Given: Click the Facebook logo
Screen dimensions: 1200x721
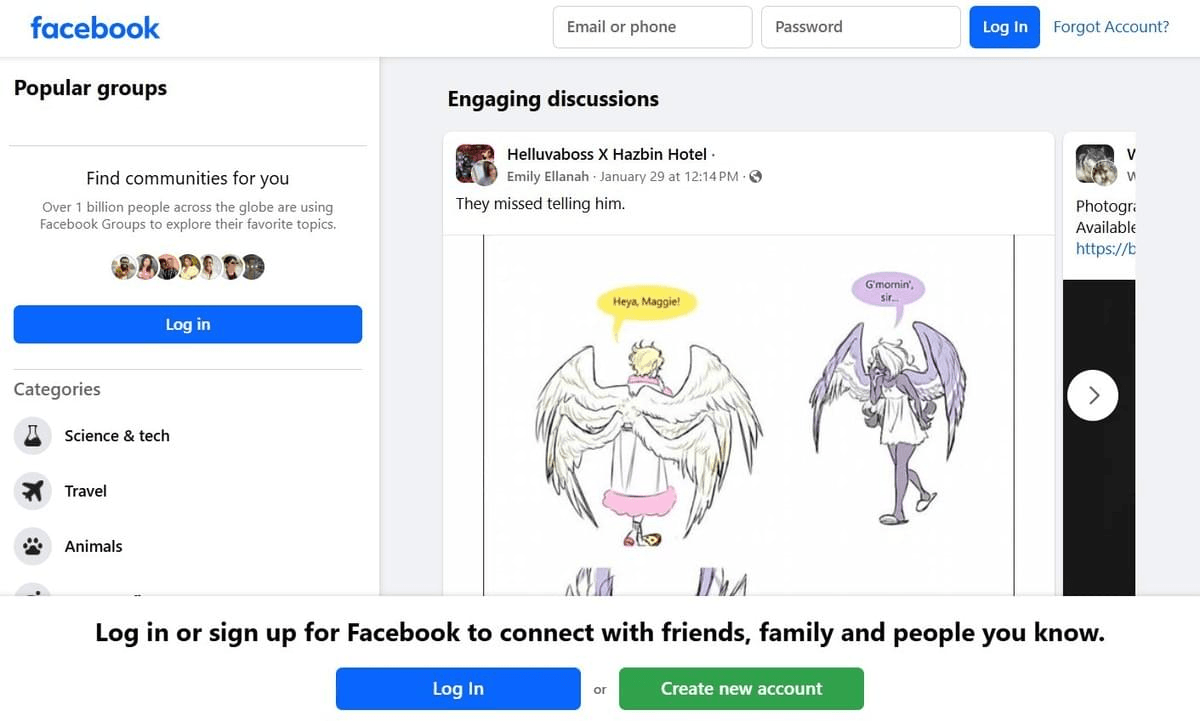Looking at the screenshot, I should pos(95,27).
